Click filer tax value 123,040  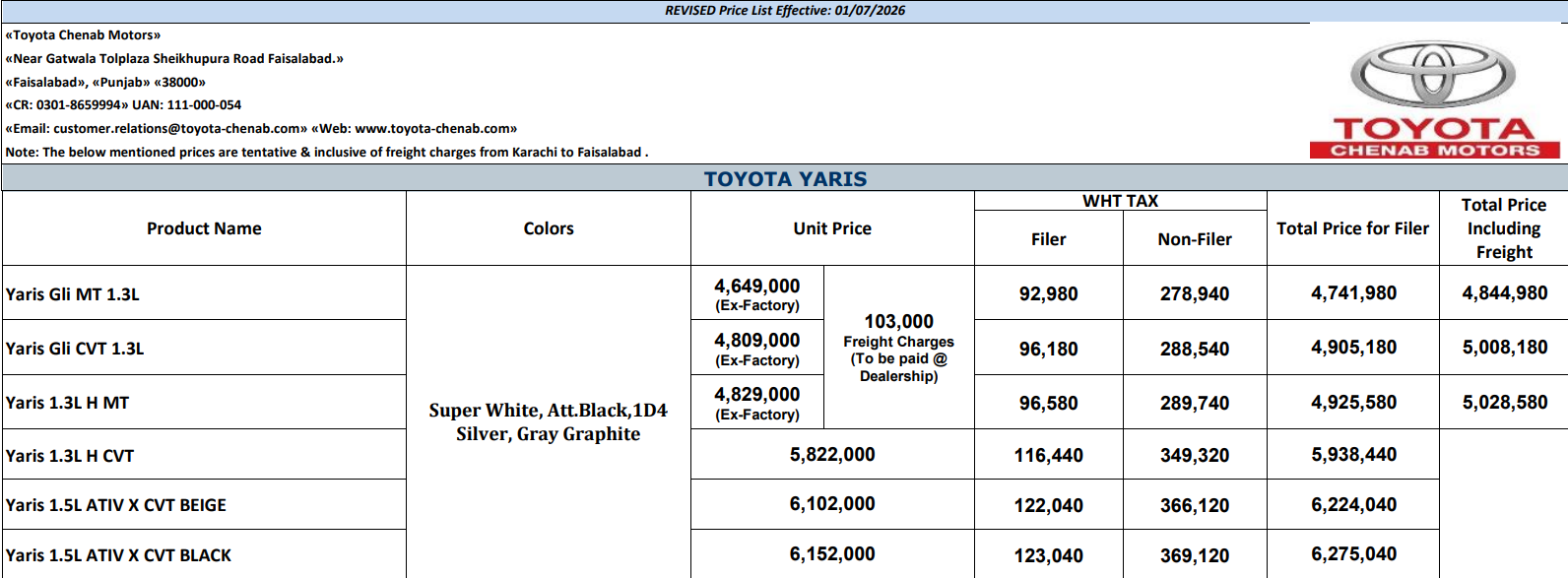[1049, 556]
